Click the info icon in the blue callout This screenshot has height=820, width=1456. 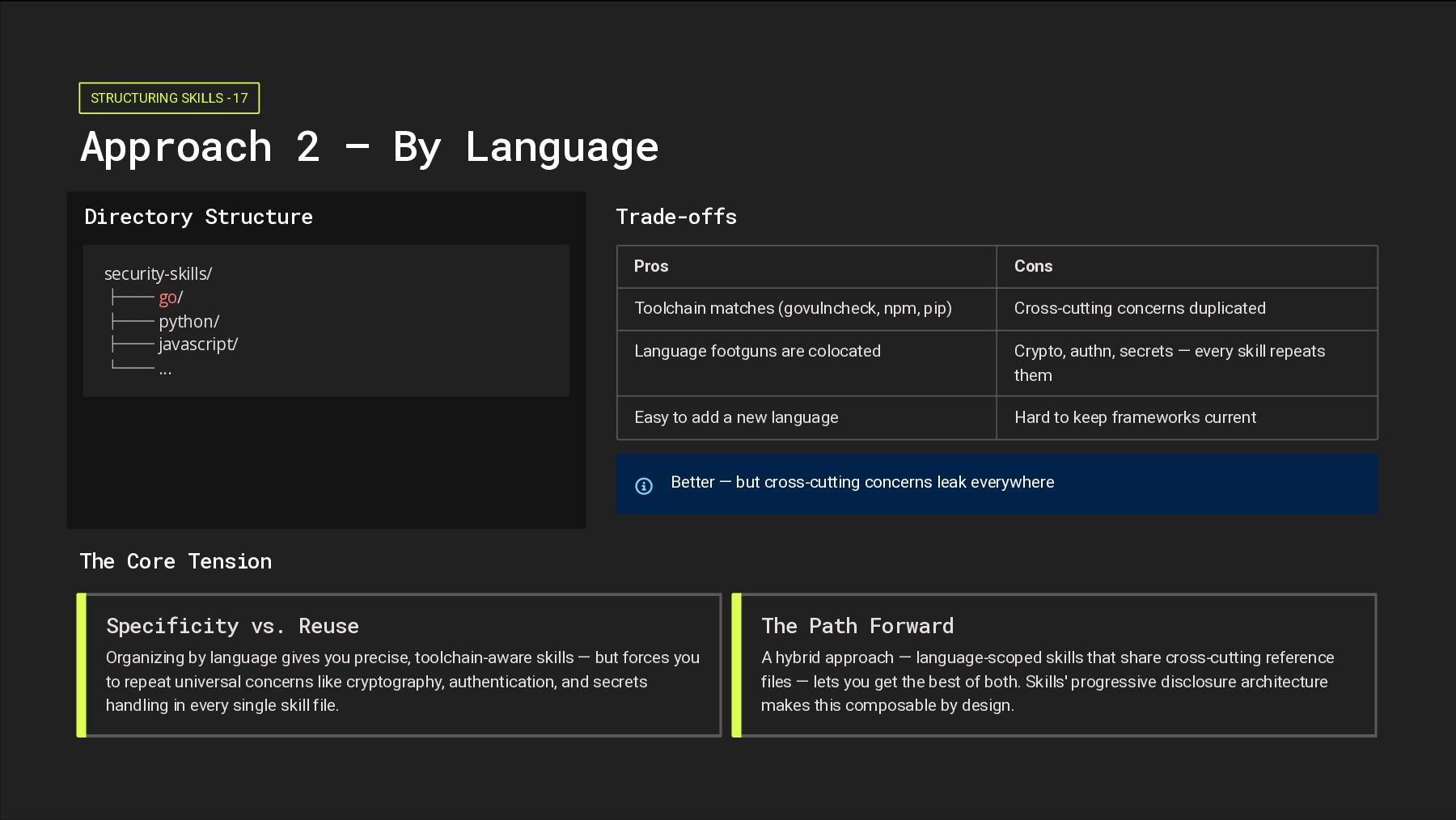[644, 486]
